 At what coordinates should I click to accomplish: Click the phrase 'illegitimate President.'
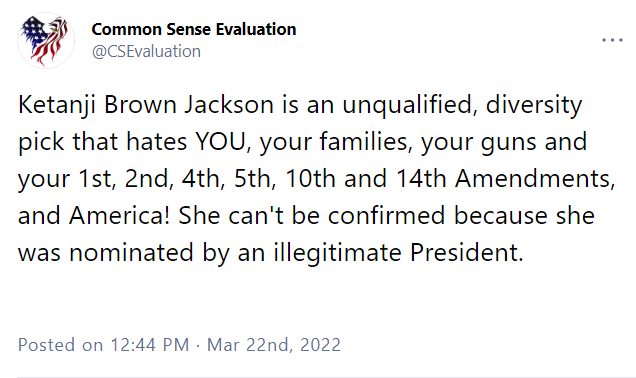coord(398,253)
